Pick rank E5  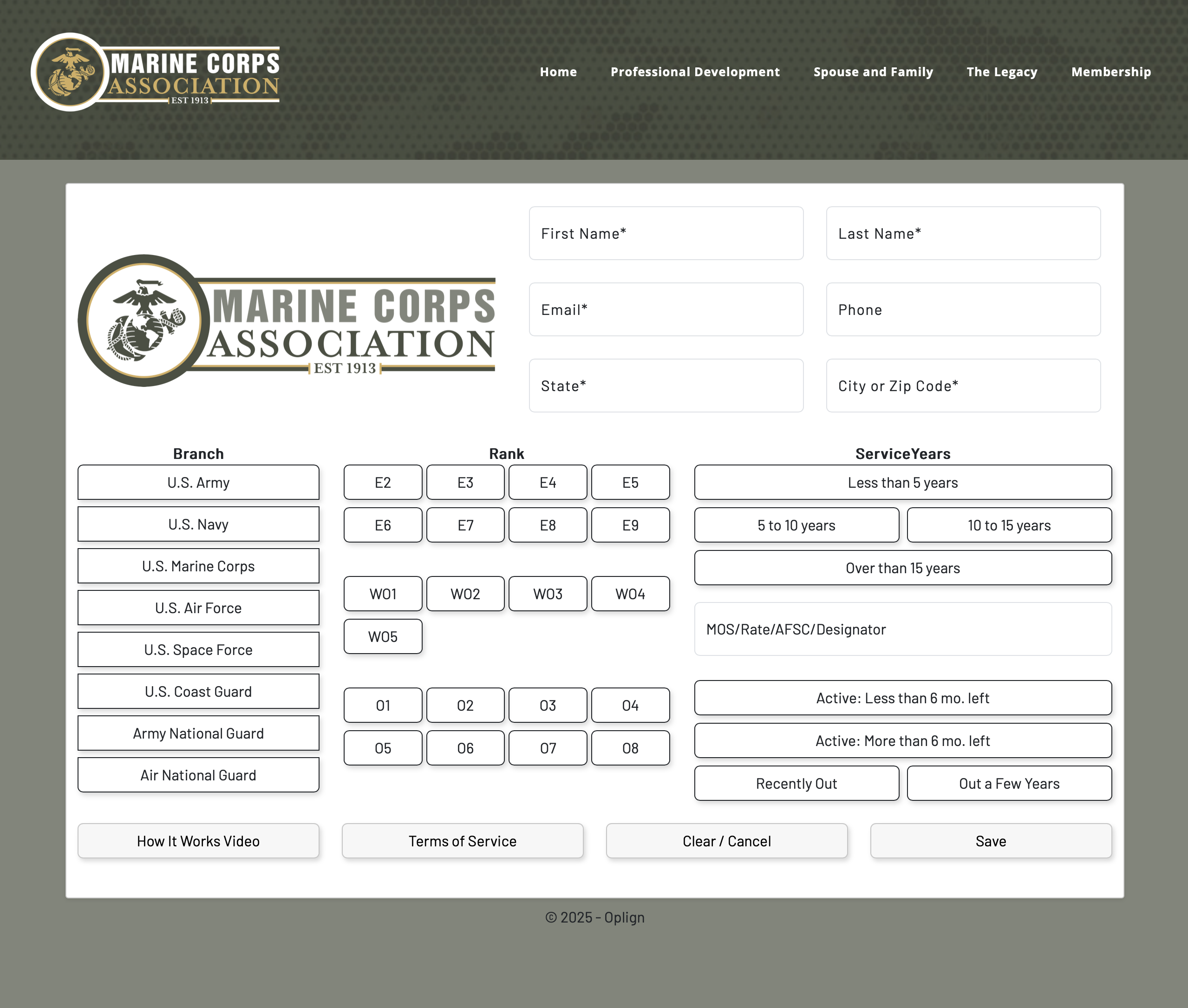point(630,482)
